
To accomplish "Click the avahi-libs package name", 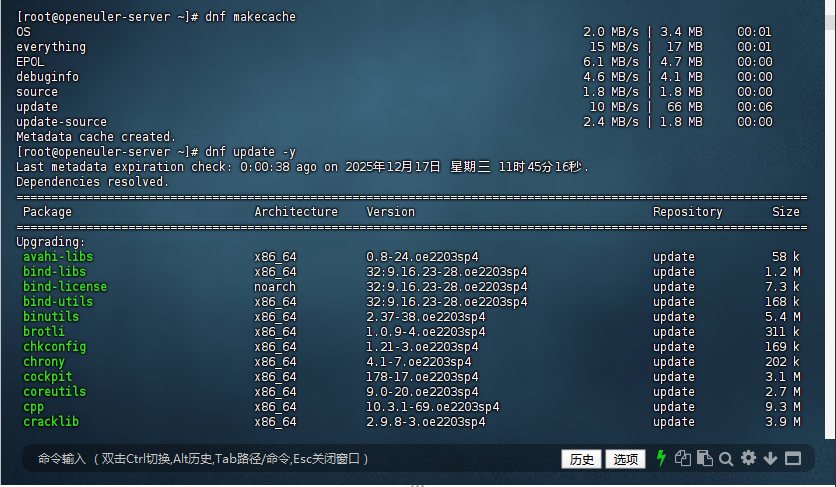I will coord(58,257).
